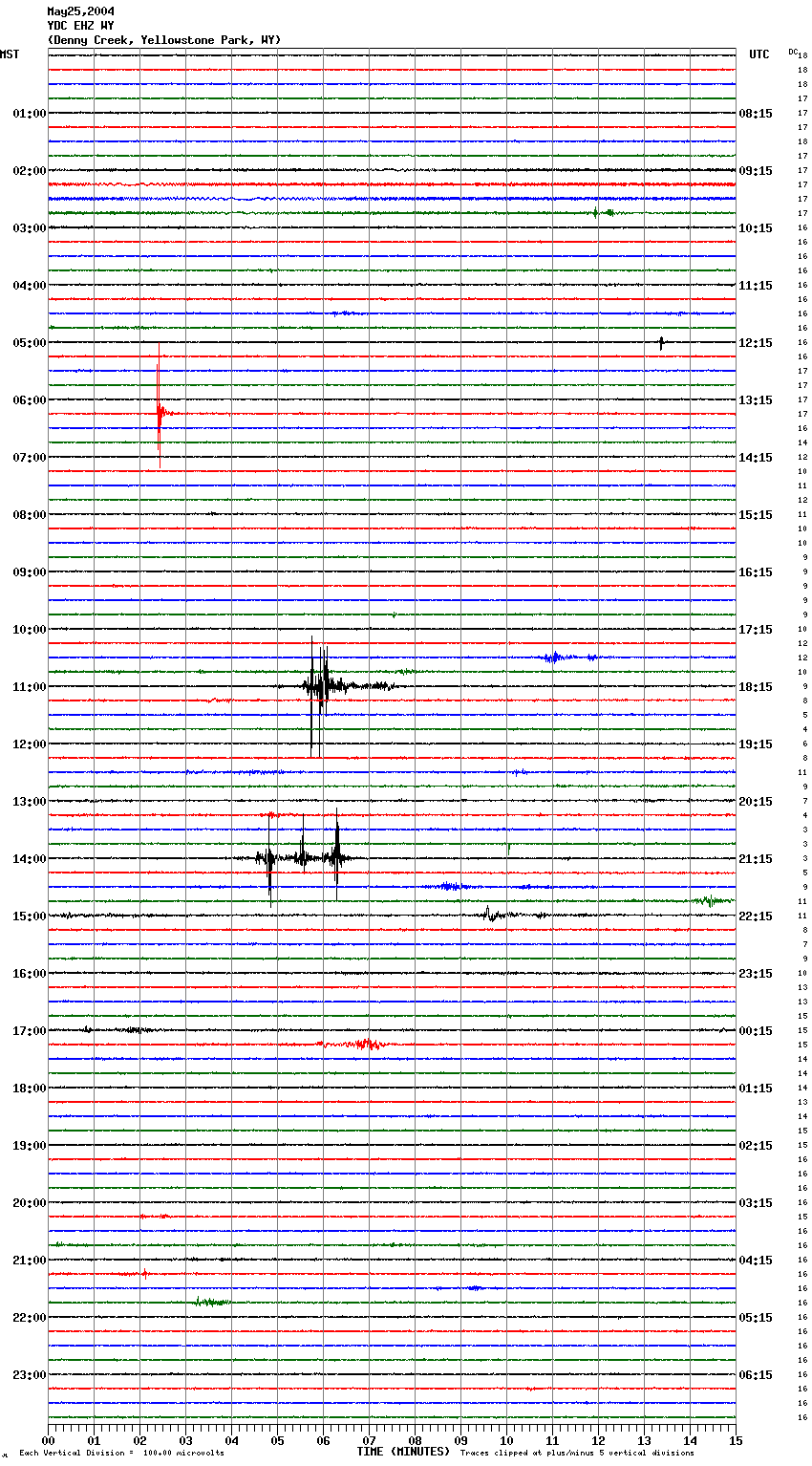The width and height of the screenshot is (812, 1466).
Task: Click the green wavelet on the 21:45 trace
Action: (x=212, y=1302)
